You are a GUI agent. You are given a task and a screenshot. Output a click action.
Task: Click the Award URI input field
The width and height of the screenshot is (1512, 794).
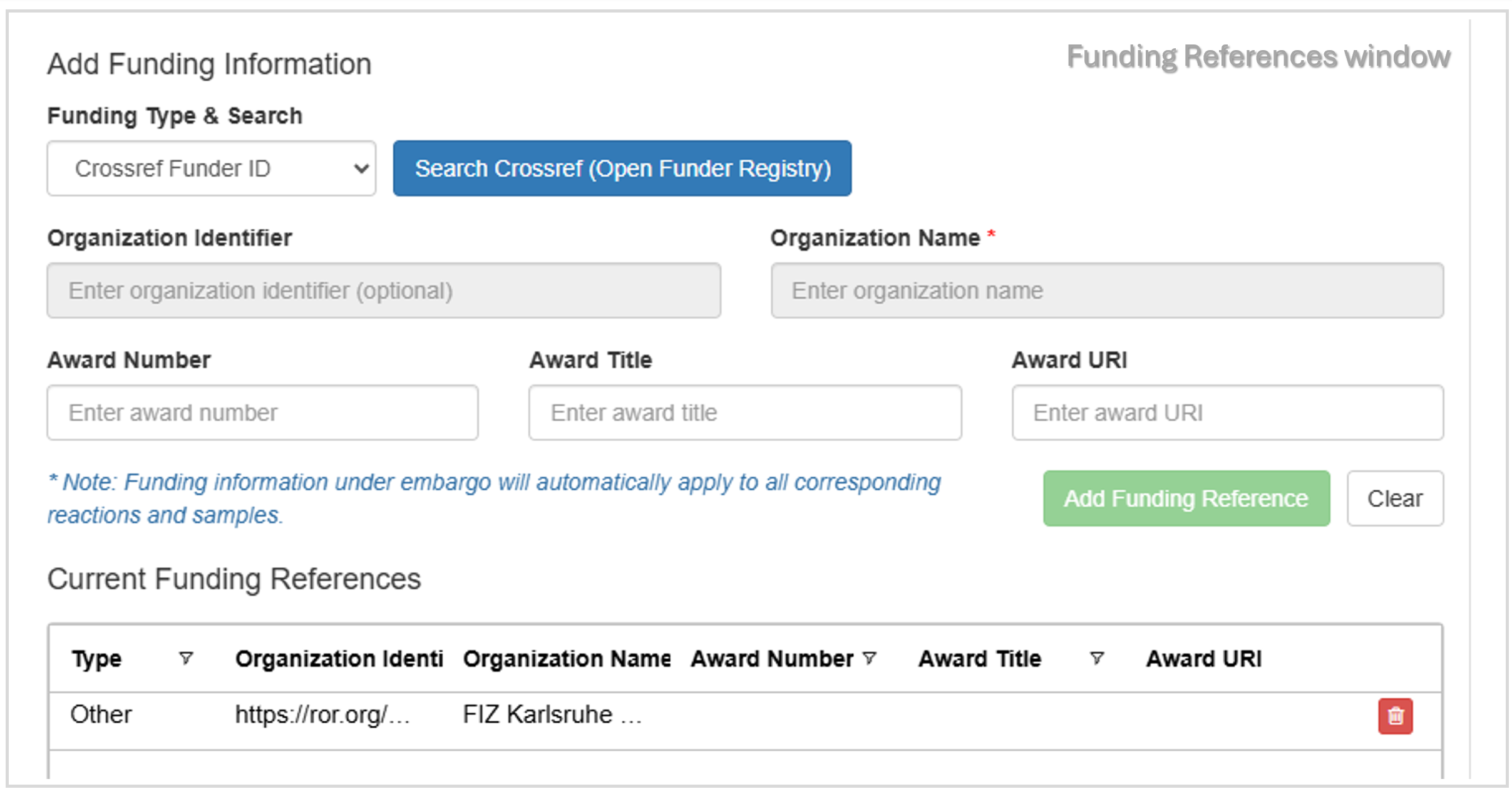pos(1227,412)
